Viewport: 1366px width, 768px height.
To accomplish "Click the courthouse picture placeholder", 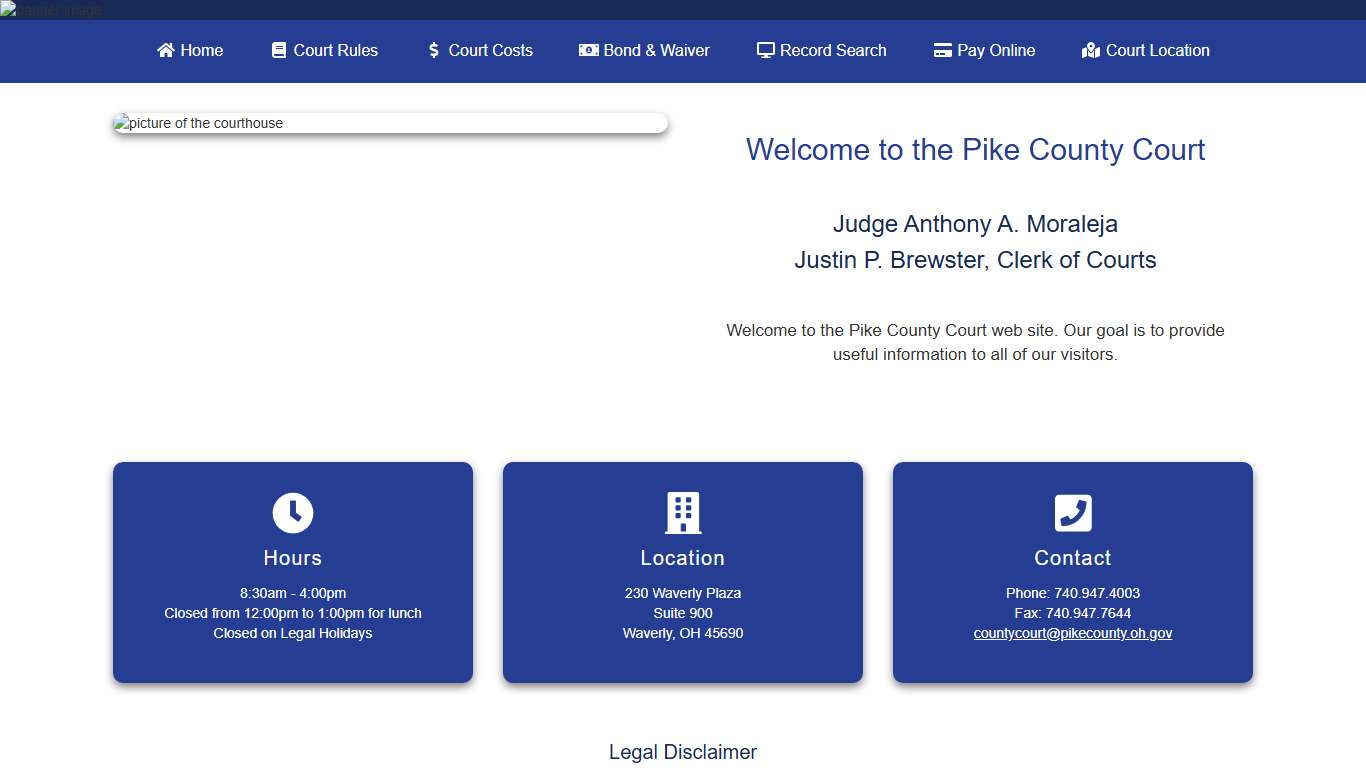I will 390,122.
